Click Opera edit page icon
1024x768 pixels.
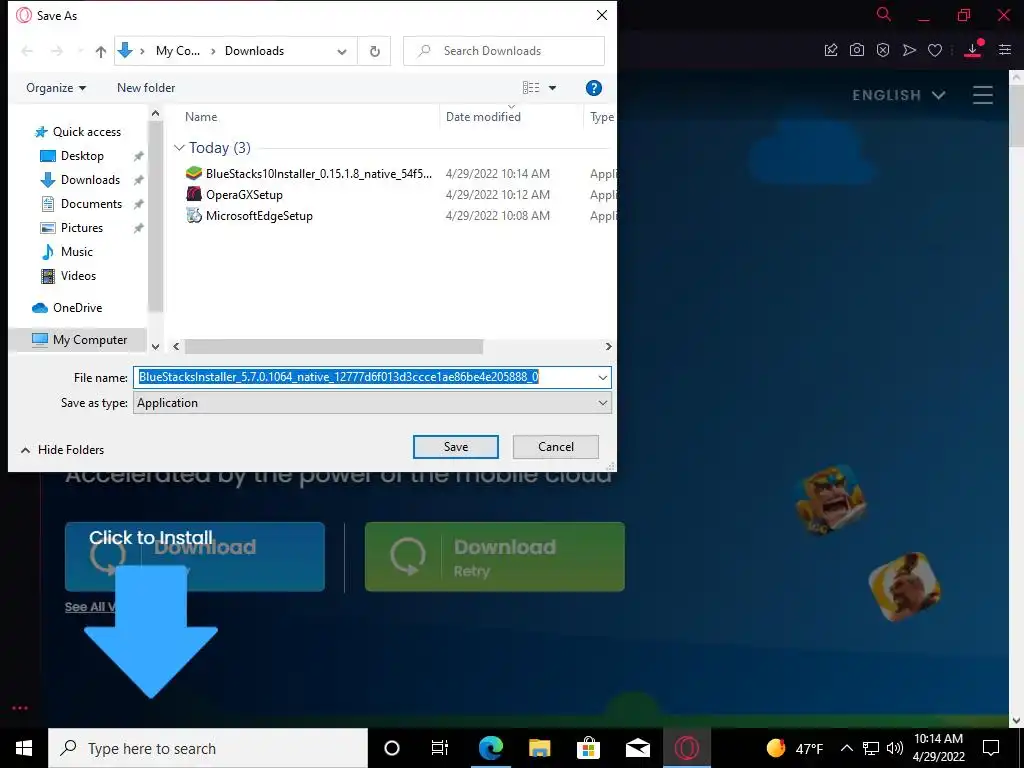(x=831, y=50)
